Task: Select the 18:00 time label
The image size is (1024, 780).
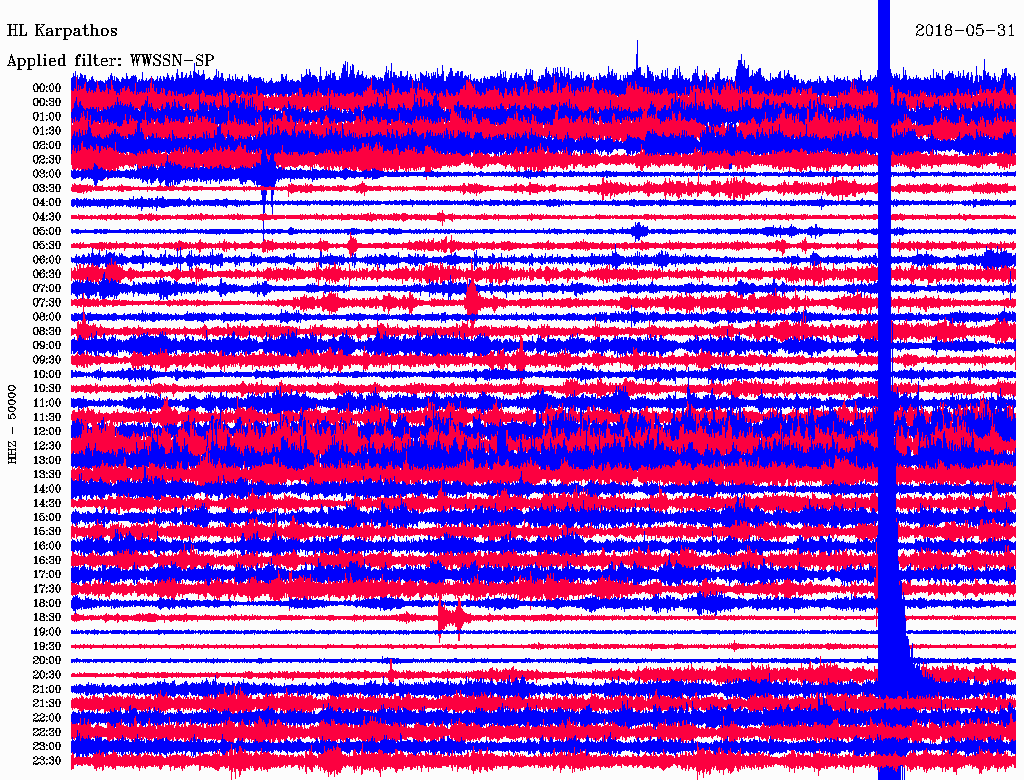Action: (47, 603)
